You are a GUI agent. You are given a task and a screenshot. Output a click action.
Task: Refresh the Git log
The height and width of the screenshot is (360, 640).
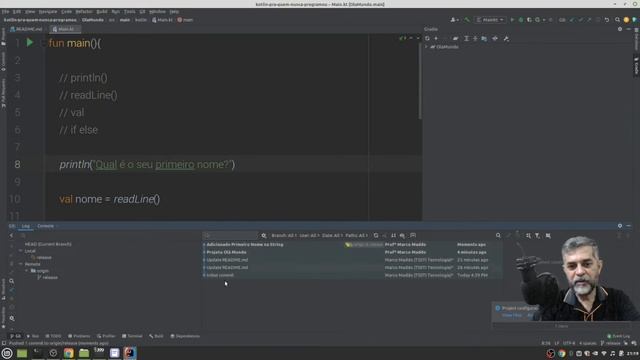[x=376, y=236]
